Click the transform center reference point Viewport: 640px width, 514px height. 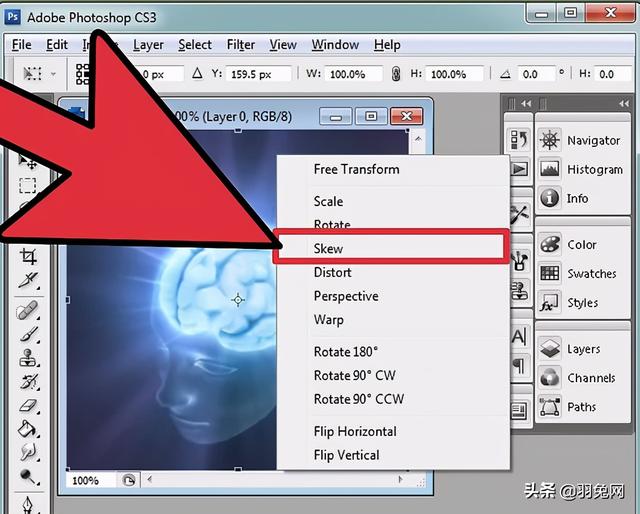238,300
